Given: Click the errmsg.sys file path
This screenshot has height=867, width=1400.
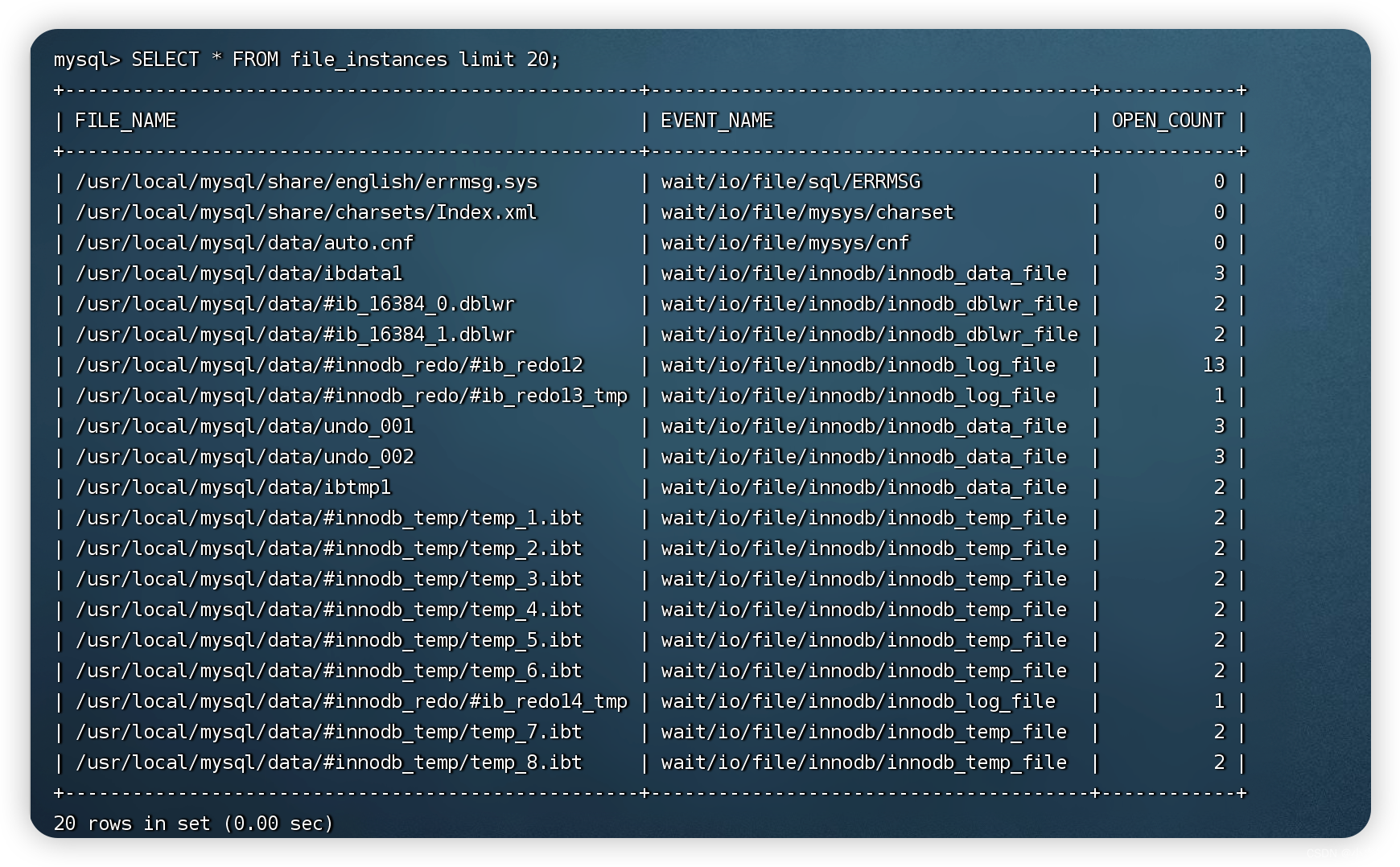Looking at the screenshot, I should coord(307,182).
